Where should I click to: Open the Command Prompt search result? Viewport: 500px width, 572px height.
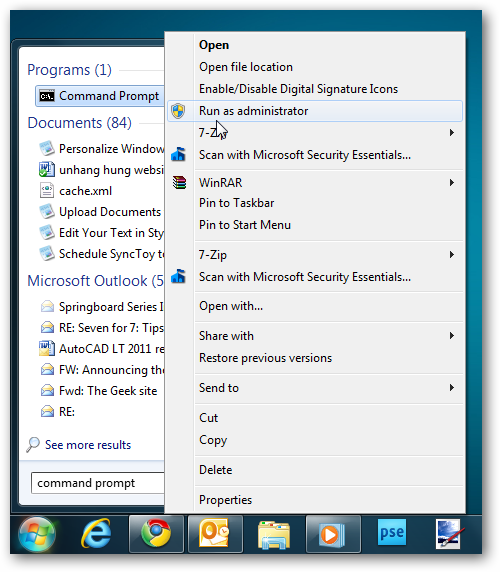coord(100,96)
